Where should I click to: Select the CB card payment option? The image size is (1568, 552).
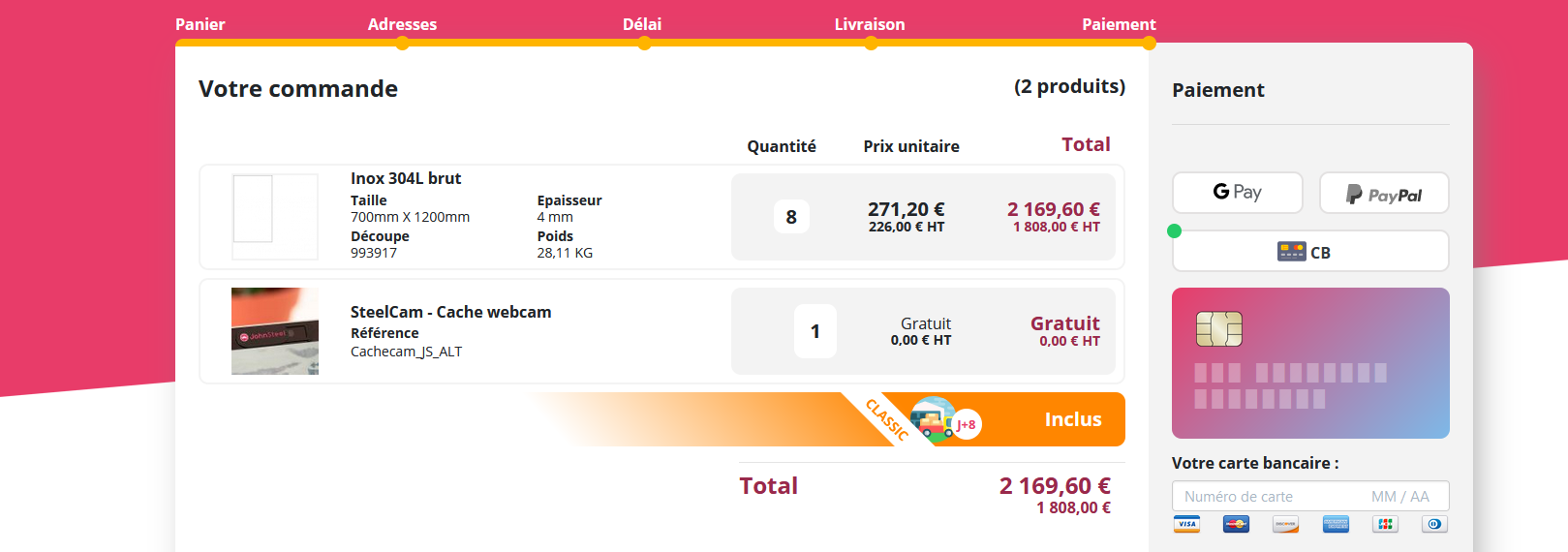[1310, 252]
